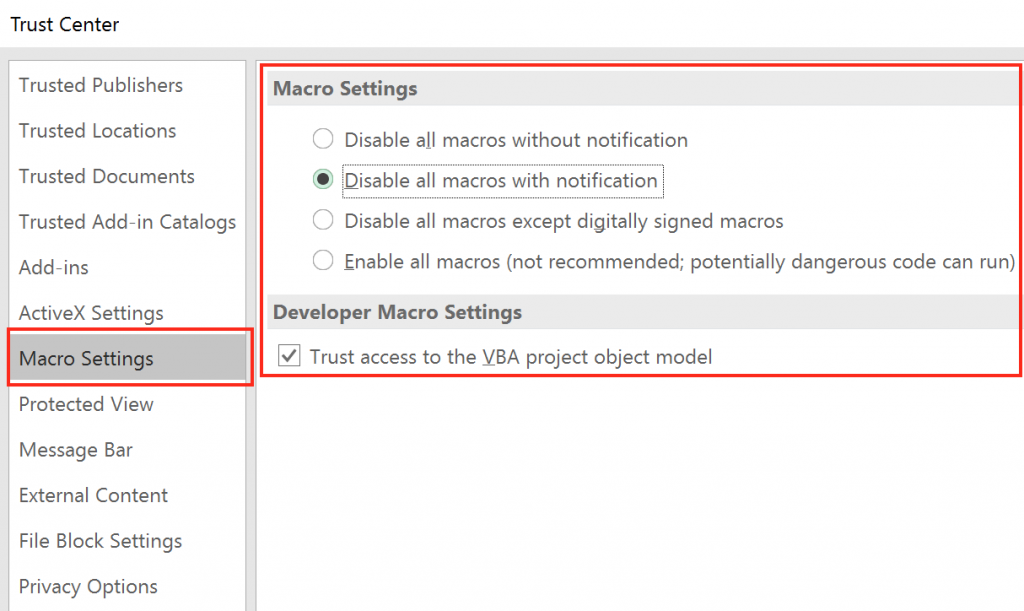Uncheck Trust access to VBA project object model
The width and height of the screenshot is (1024, 611).
click(x=289, y=356)
